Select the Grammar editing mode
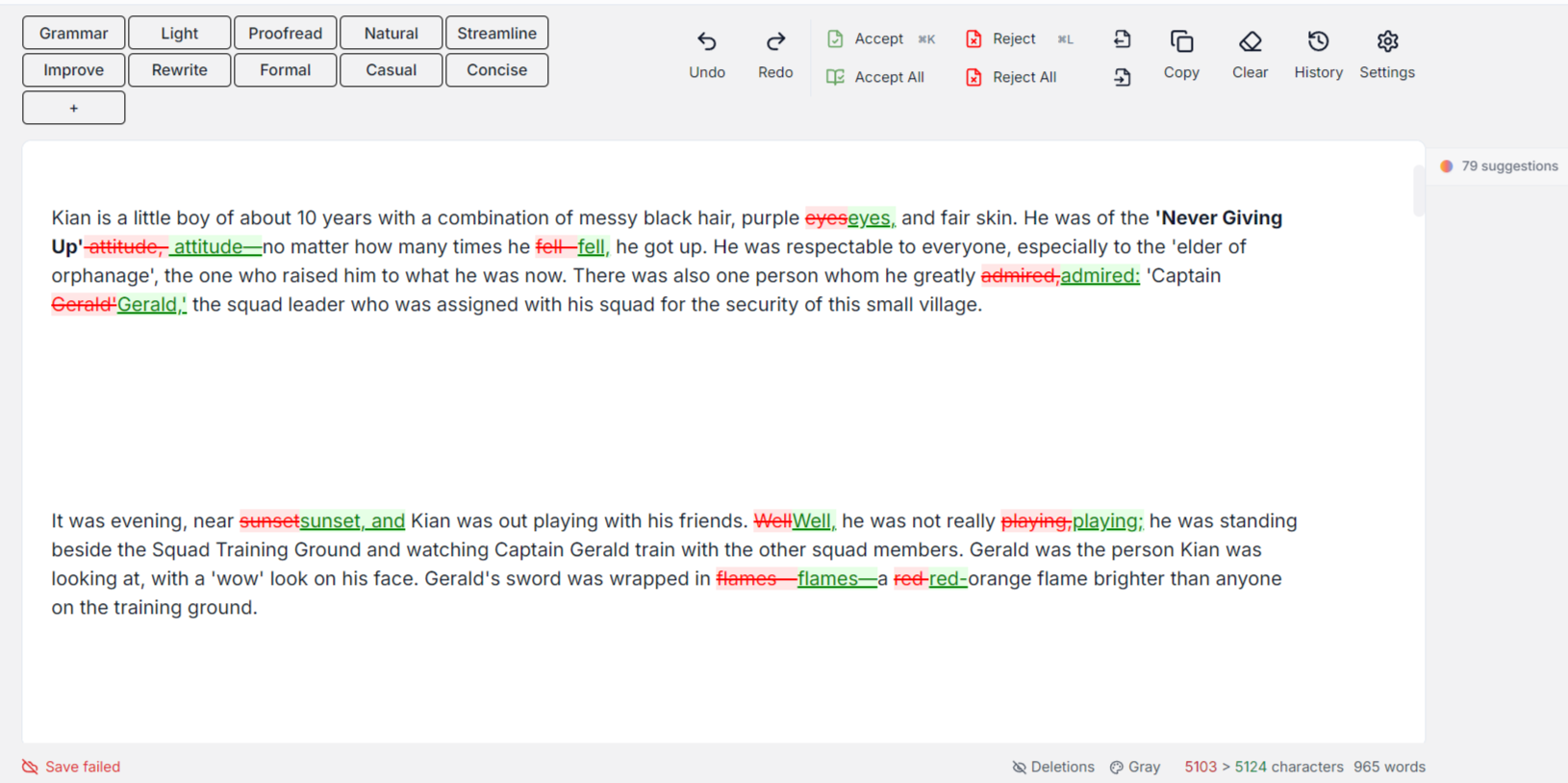The height and width of the screenshot is (783, 1568). 74,33
